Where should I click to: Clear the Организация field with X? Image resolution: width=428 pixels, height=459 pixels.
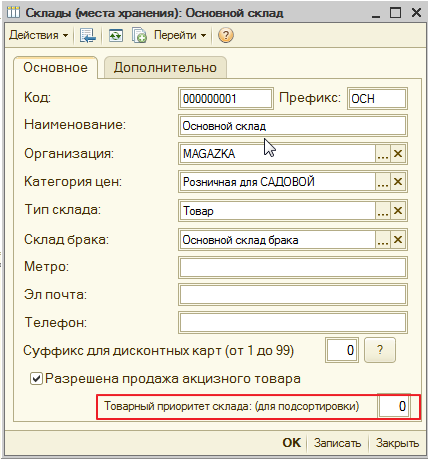pos(398,154)
